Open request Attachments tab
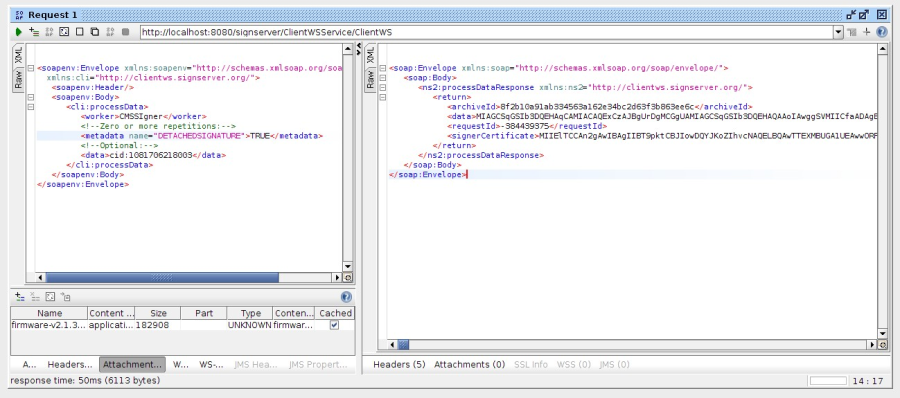 coord(132,365)
